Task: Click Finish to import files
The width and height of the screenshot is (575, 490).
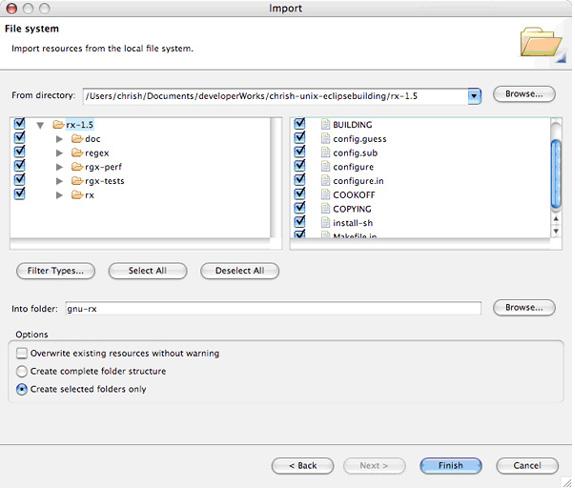Action: (451, 466)
